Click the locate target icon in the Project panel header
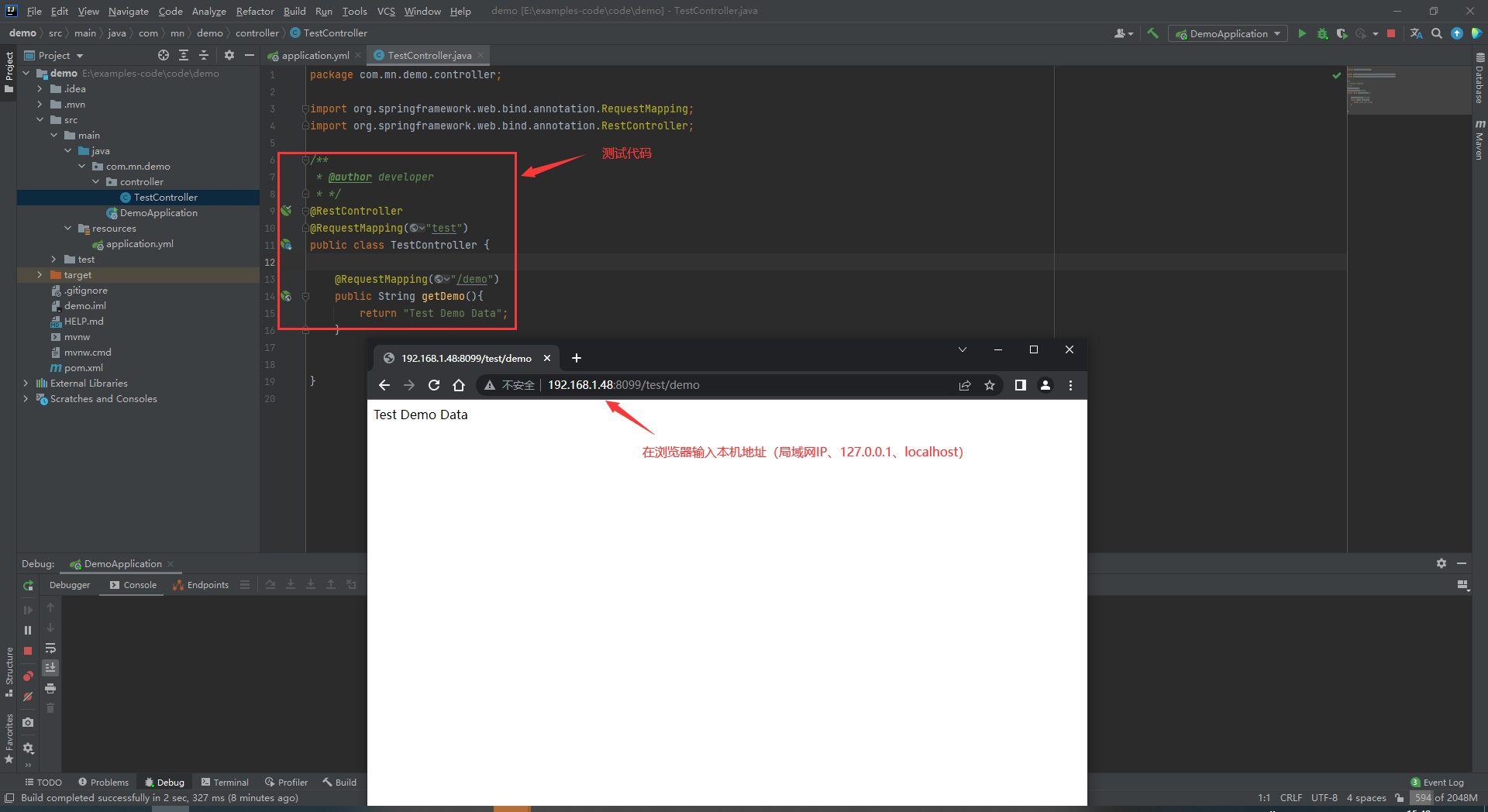The height and width of the screenshot is (812, 1488). (x=164, y=55)
